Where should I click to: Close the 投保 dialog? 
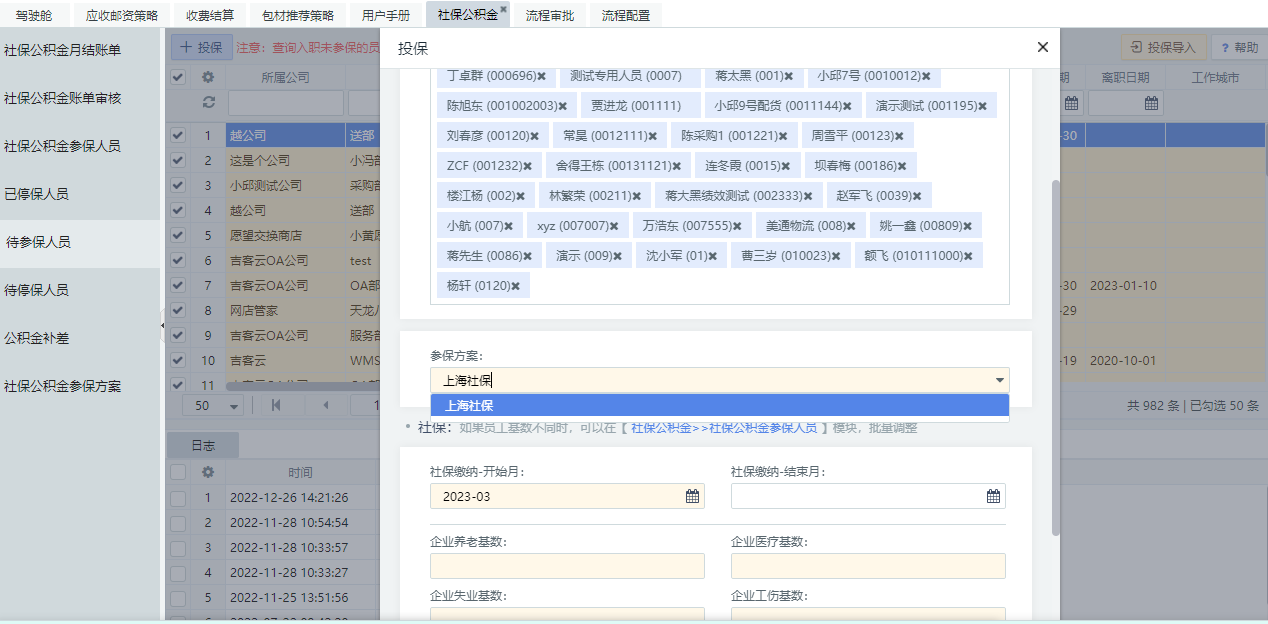click(x=1043, y=47)
